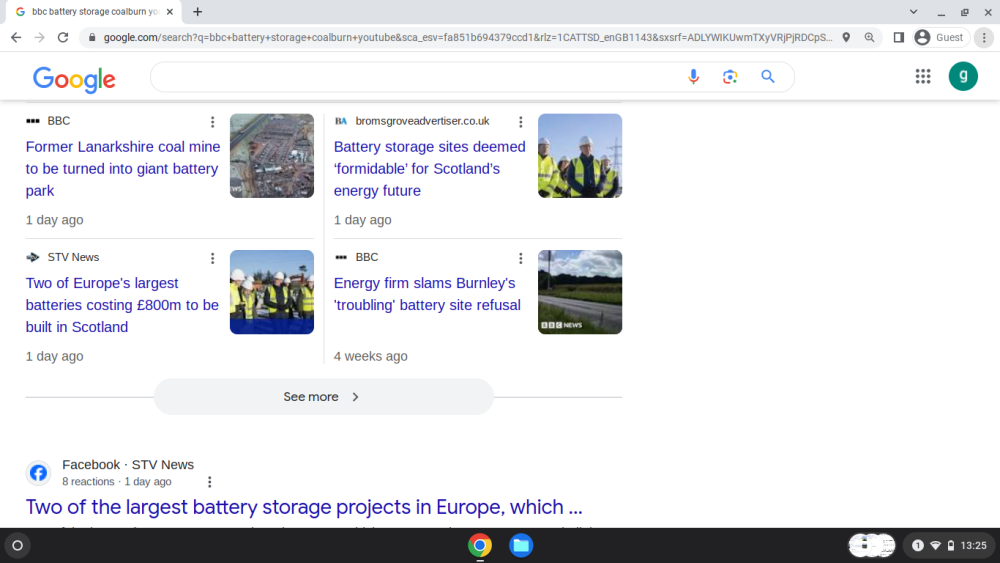Click into the Google search box
The image size is (1000, 563).
415,77
